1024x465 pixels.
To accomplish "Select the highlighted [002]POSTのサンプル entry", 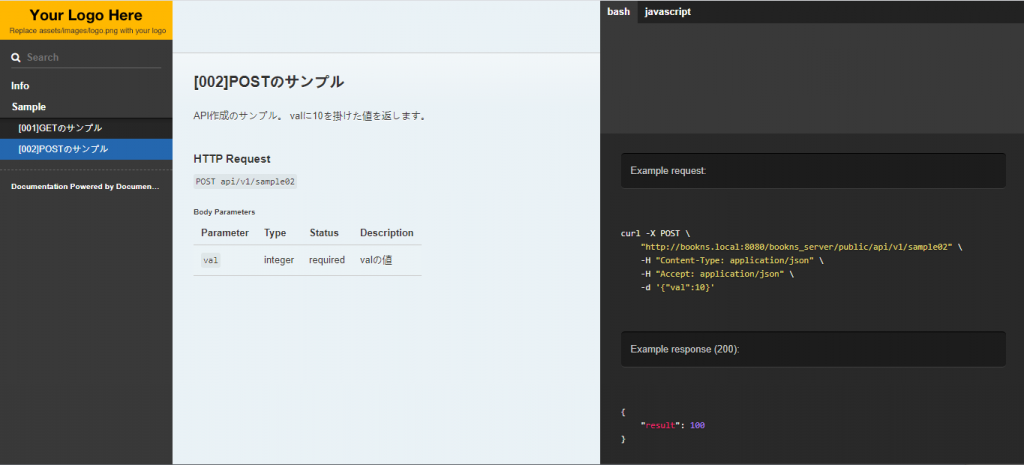I will pyautogui.click(x=63, y=149).
